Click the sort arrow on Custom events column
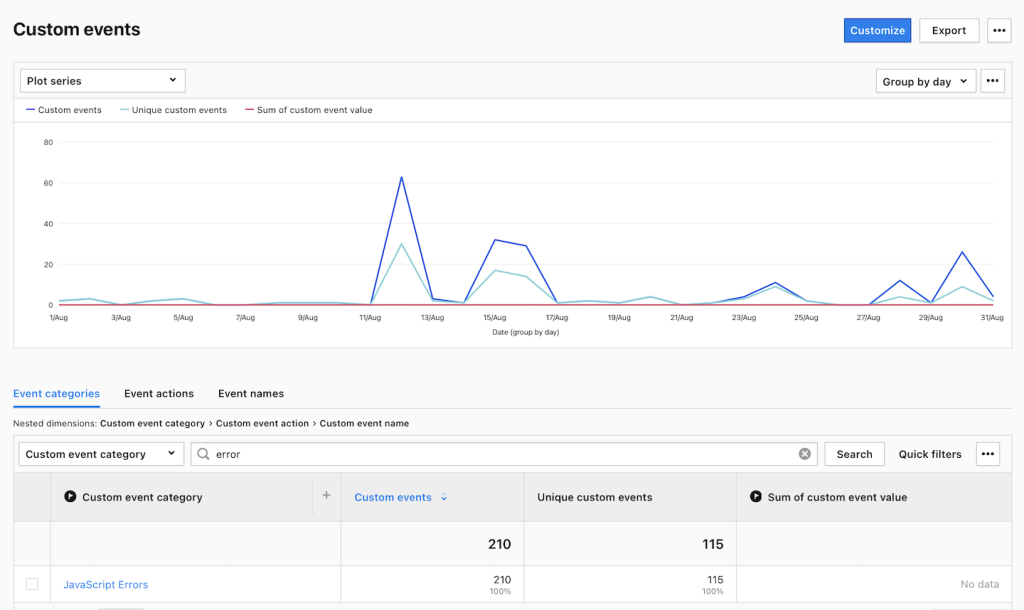Image resolution: width=1024 pixels, height=610 pixels. (x=444, y=498)
